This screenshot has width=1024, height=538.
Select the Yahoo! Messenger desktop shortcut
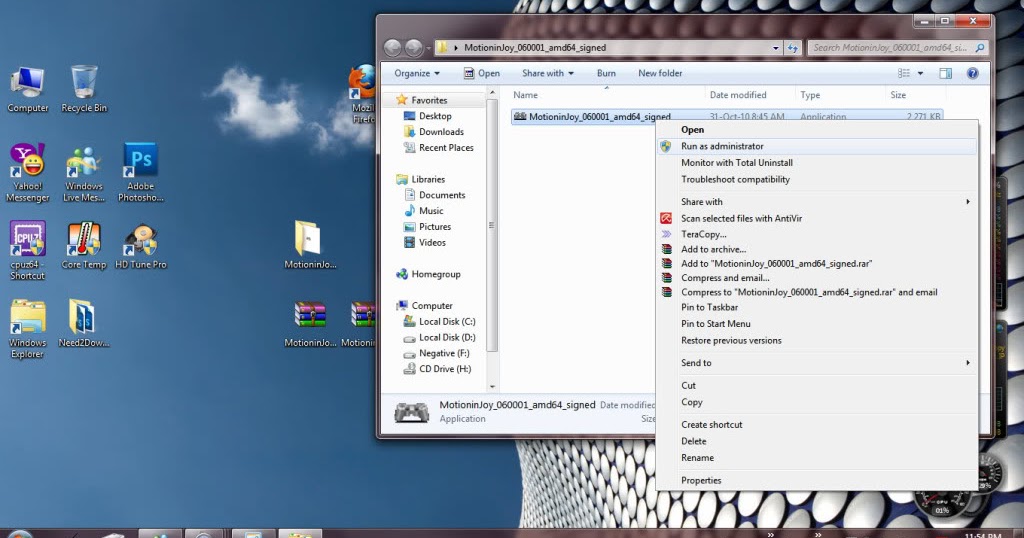[27, 172]
